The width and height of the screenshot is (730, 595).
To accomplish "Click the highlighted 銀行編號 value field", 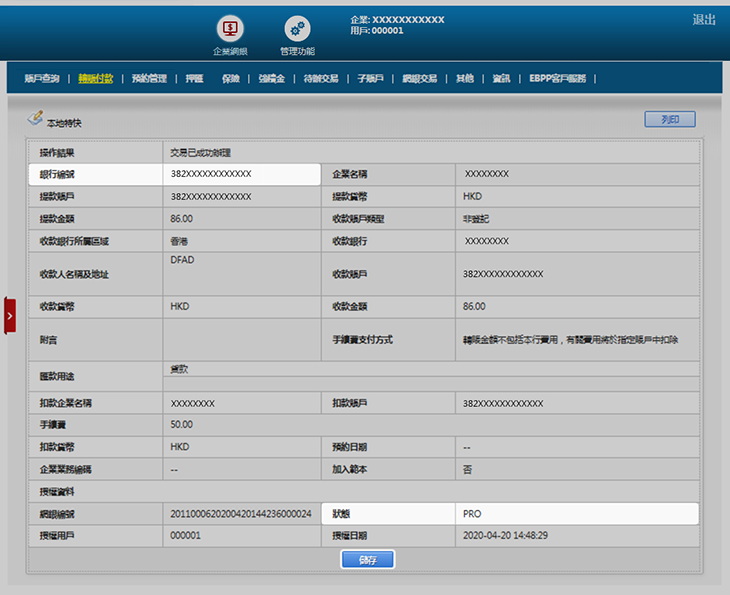I will coord(240,174).
